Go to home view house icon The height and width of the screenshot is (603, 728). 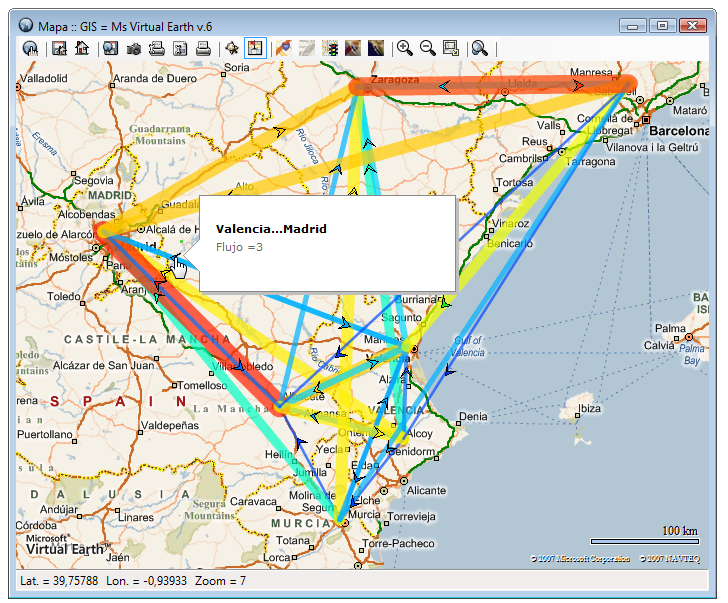[x=82, y=48]
